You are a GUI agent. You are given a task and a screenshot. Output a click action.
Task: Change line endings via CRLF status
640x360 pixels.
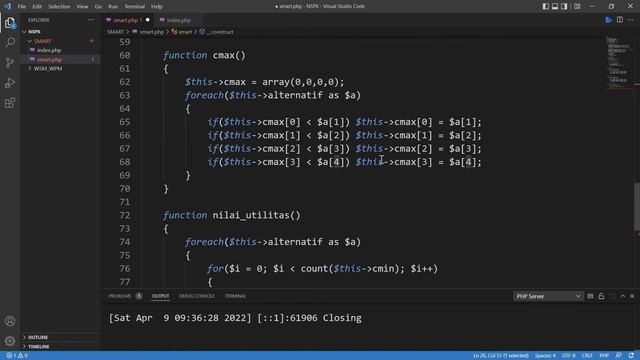click(x=587, y=356)
